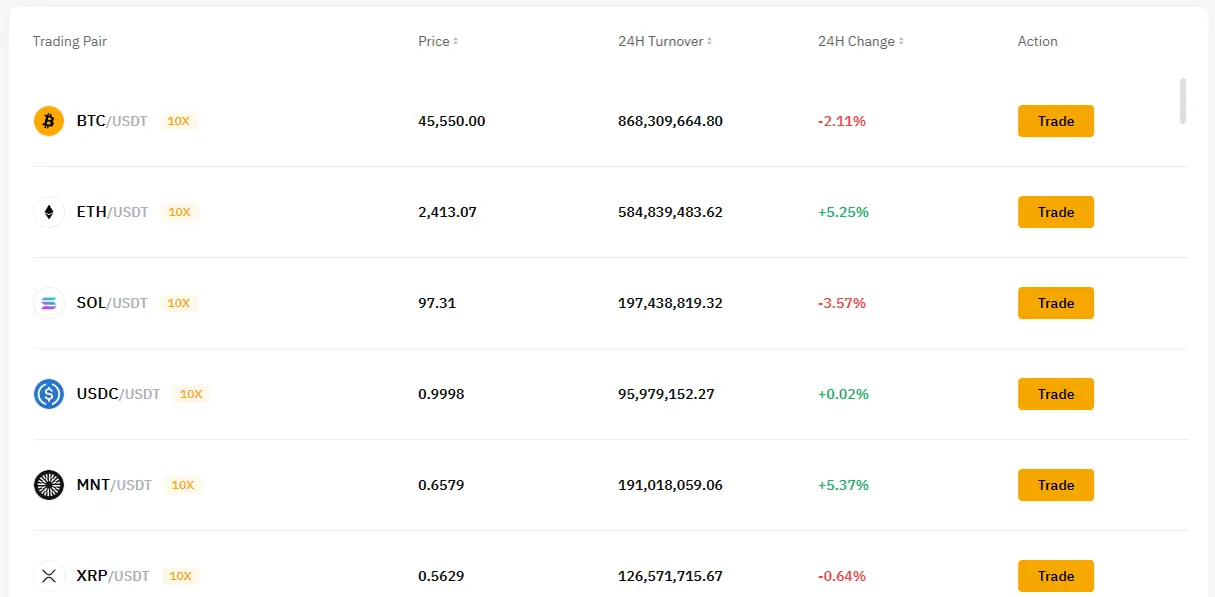The height and width of the screenshot is (597, 1215).
Task: Click the Ethereum coin icon
Action: [49, 212]
